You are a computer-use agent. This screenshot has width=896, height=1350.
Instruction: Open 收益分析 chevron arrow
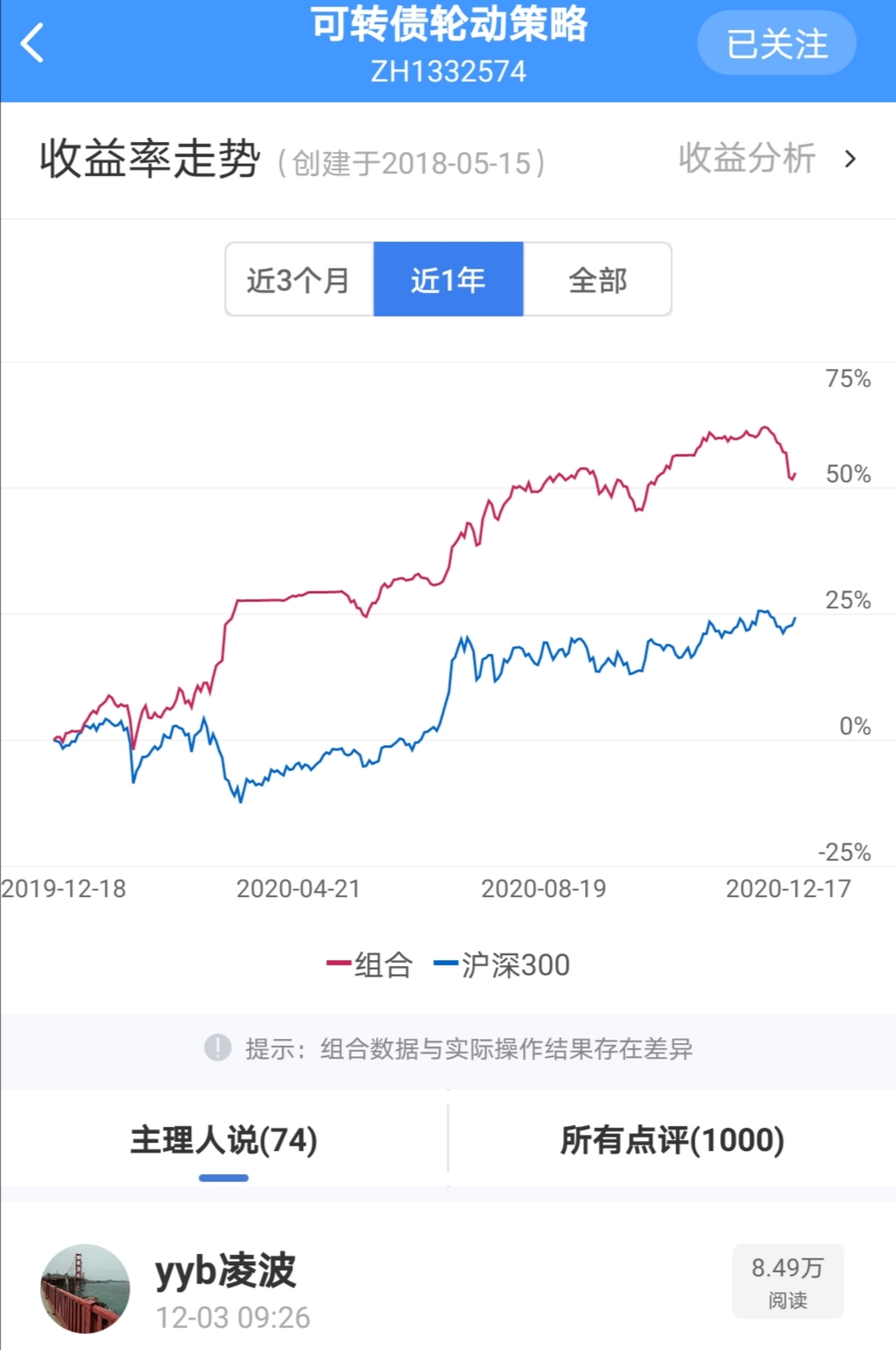tap(850, 158)
